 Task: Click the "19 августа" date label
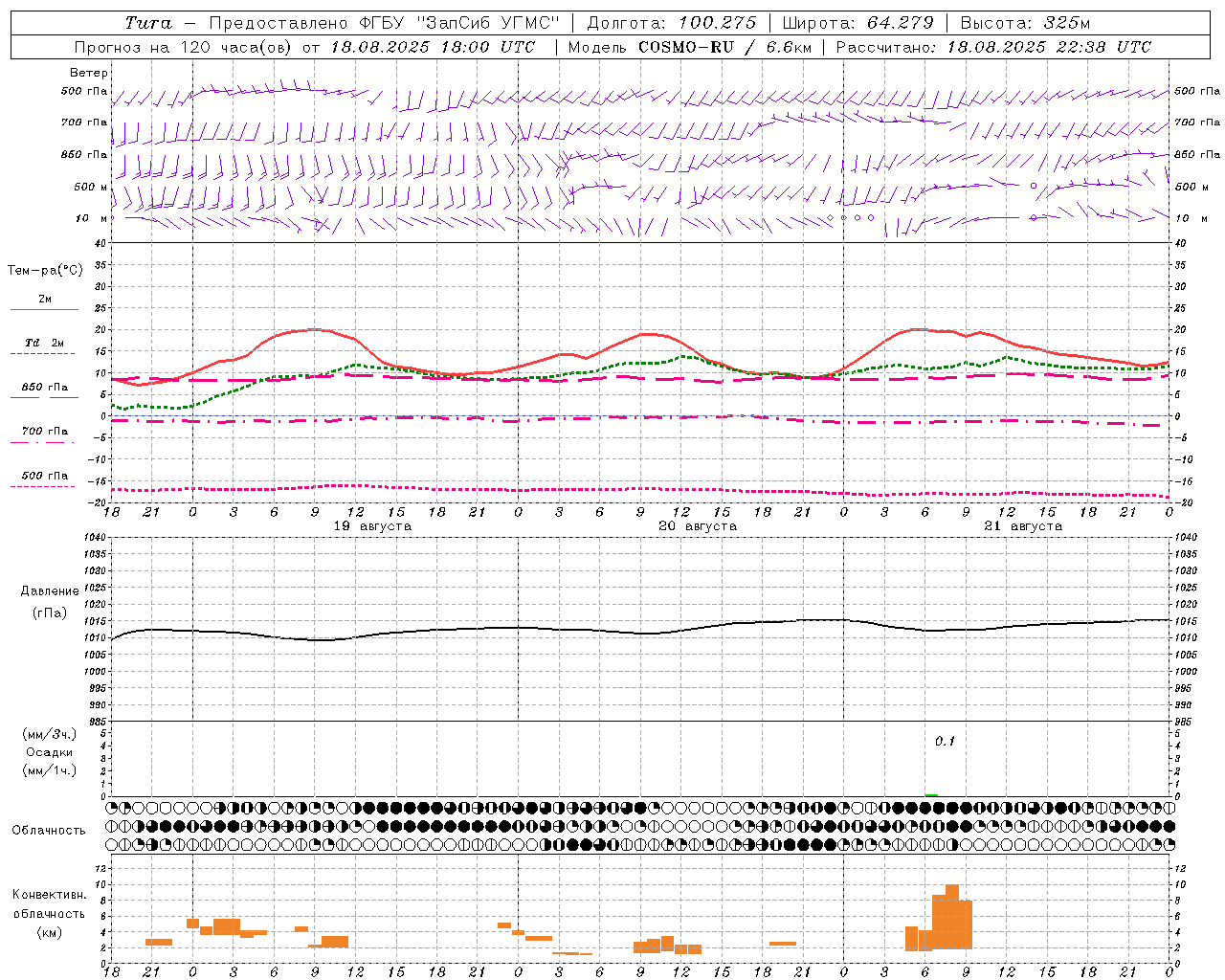click(x=372, y=526)
